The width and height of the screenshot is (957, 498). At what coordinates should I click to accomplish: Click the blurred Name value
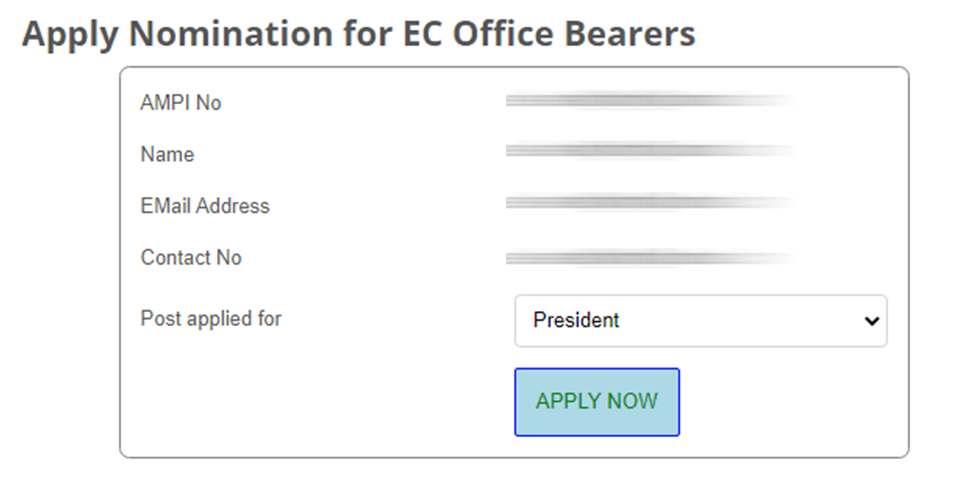tap(650, 152)
